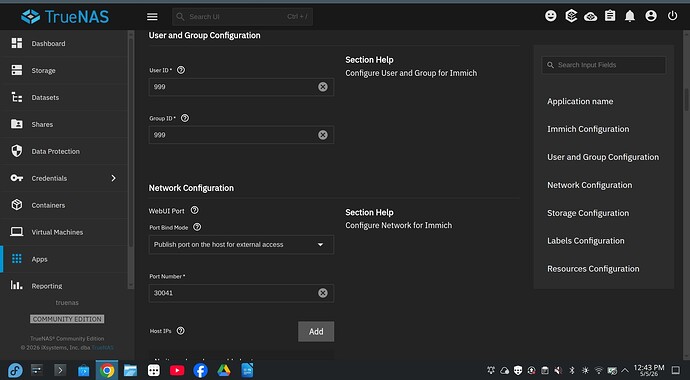Jump to Resources Configuration section

click(x=593, y=269)
